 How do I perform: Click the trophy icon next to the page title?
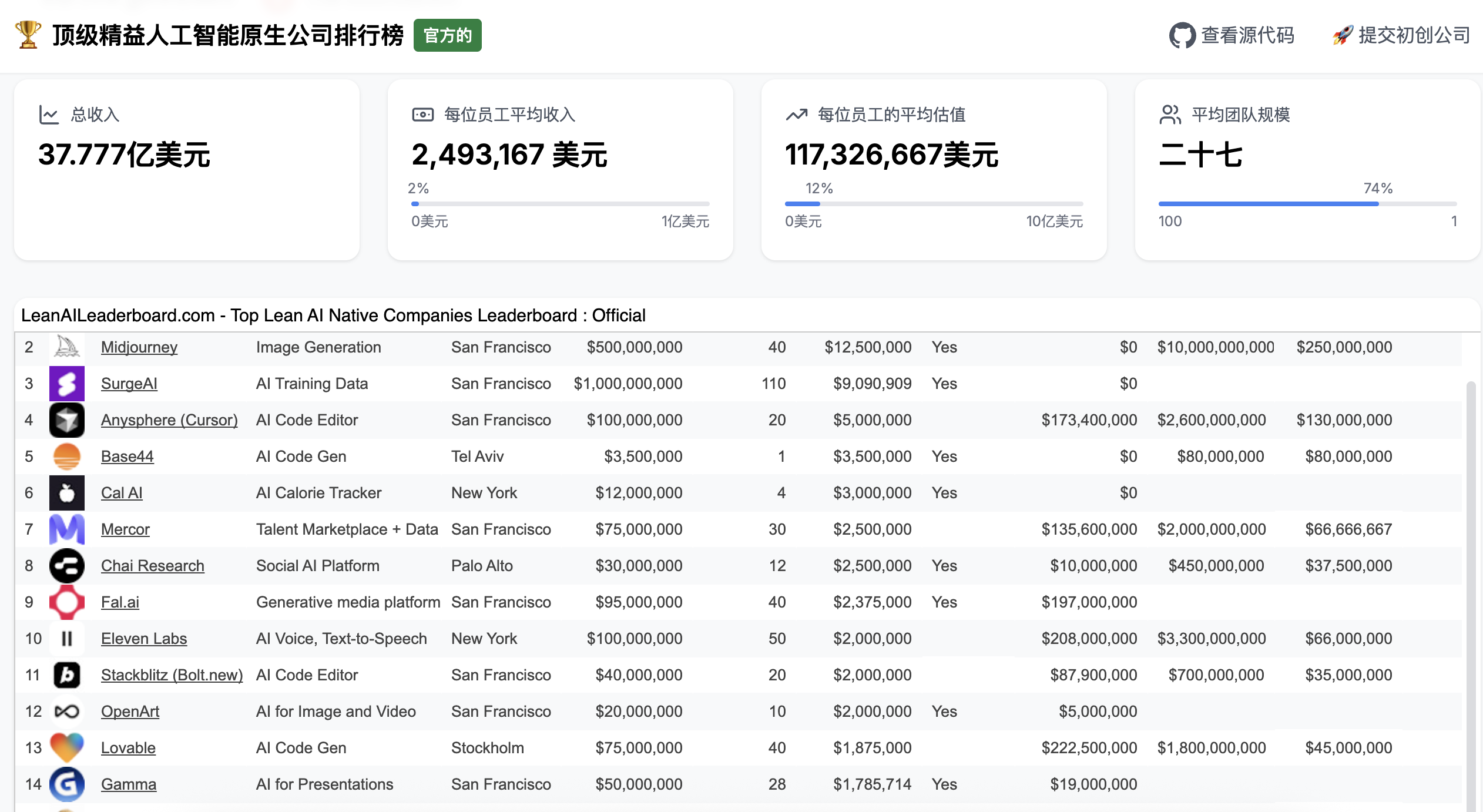28,35
